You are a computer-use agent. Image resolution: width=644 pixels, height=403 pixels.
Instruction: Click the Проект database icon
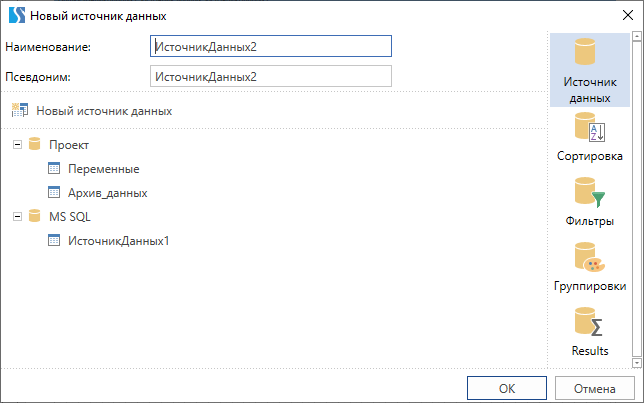36,145
